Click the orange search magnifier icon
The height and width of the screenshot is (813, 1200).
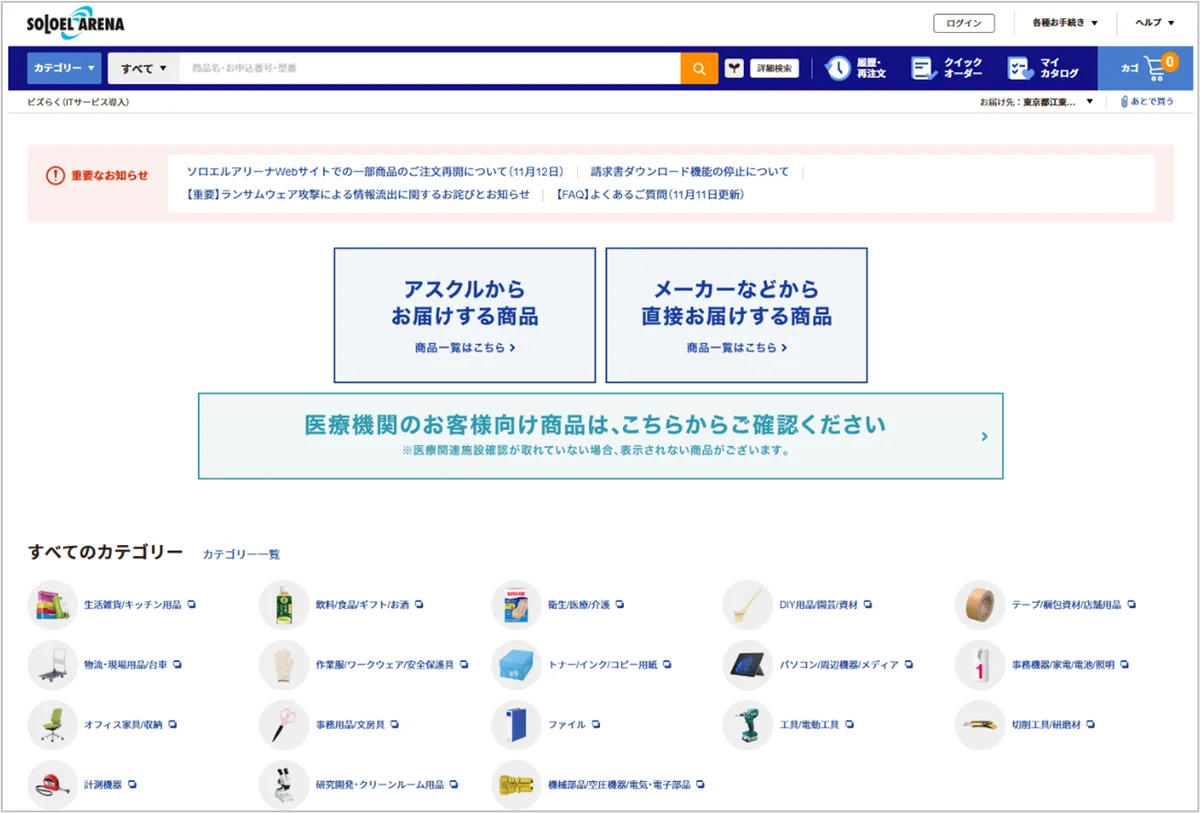699,67
